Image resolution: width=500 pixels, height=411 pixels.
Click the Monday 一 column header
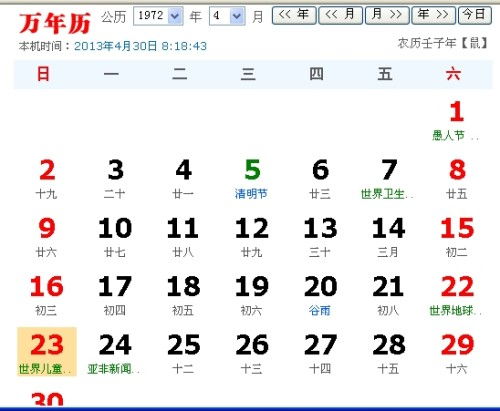[x=111, y=74]
